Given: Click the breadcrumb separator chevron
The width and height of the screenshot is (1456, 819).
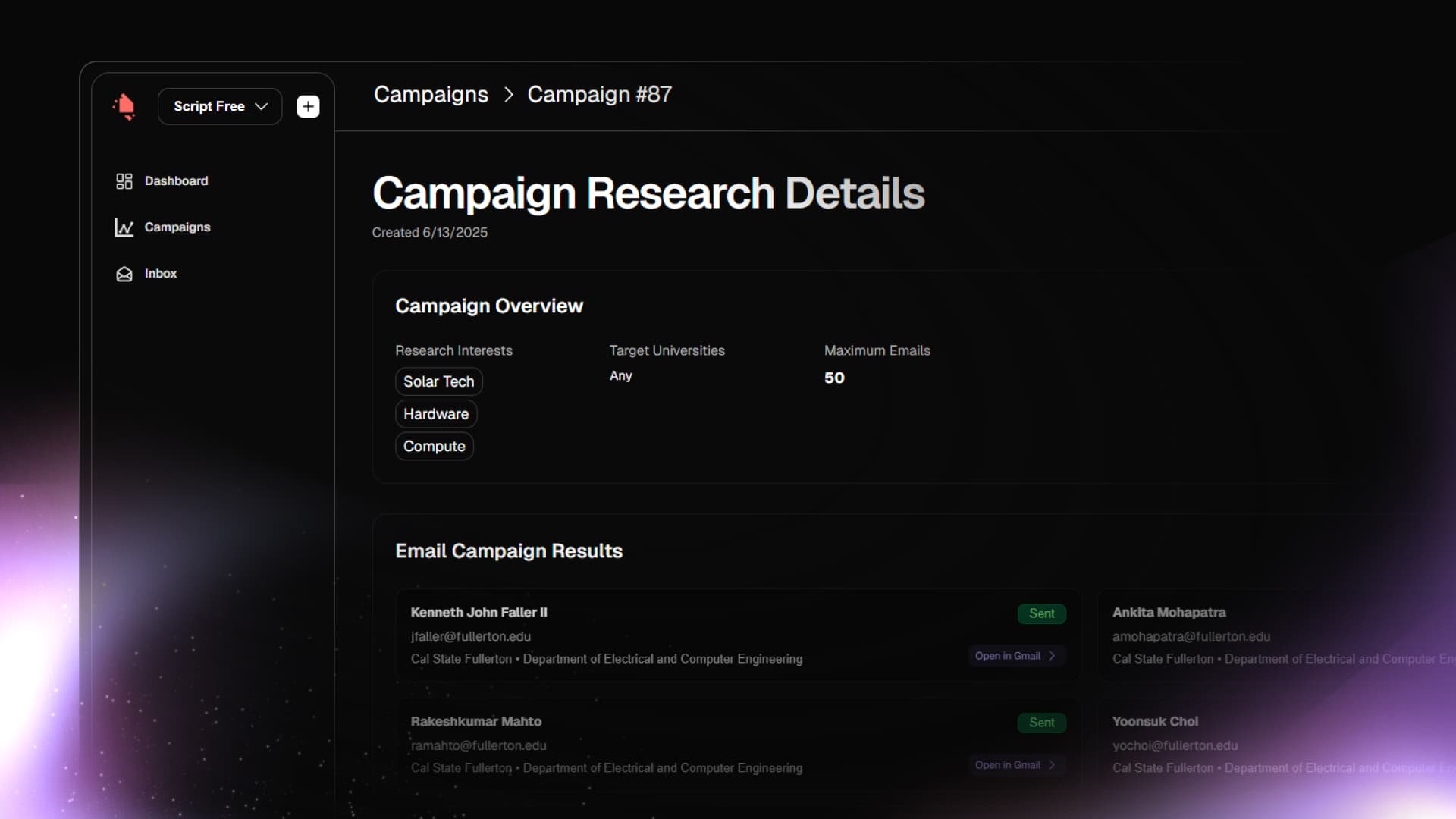Looking at the screenshot, I should (509, 95).
